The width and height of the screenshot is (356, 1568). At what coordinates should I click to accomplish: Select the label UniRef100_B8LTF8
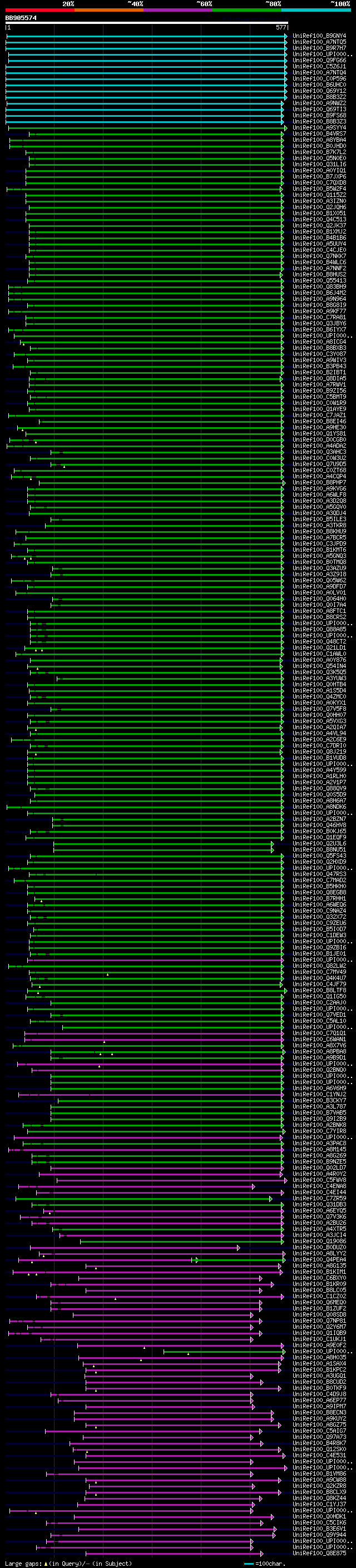pyautogui.click(x=319, y=990)
